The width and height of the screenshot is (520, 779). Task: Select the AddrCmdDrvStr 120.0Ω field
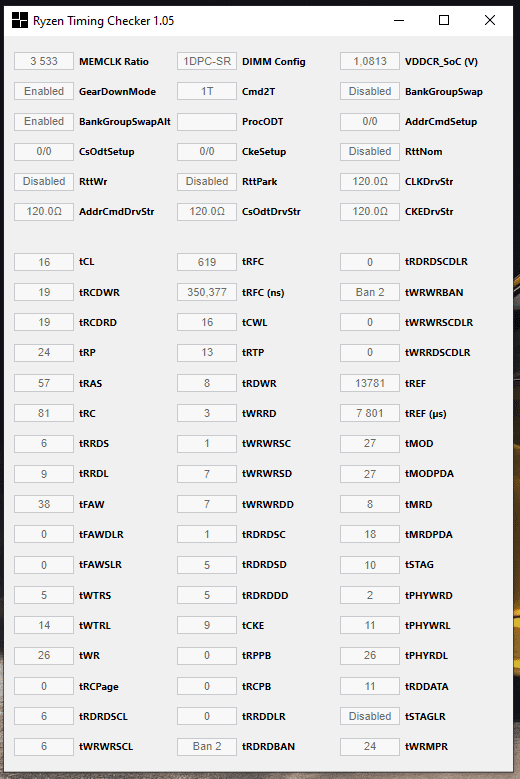(44, 212)
